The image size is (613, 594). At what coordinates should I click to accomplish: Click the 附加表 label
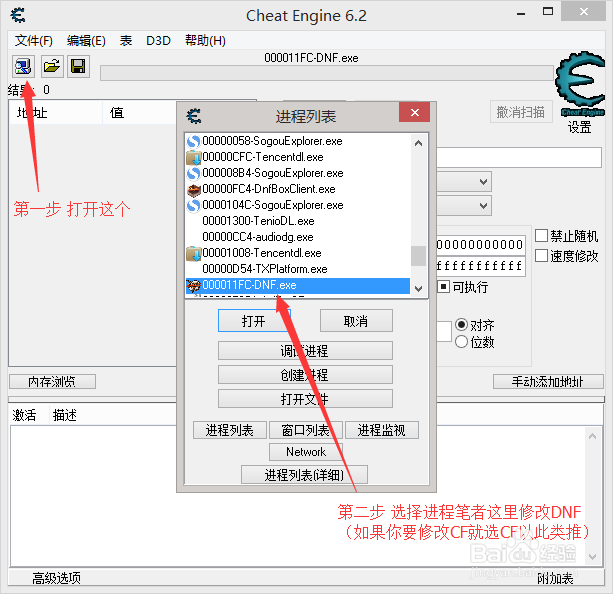pyautogui.click(x=555, y=578)
